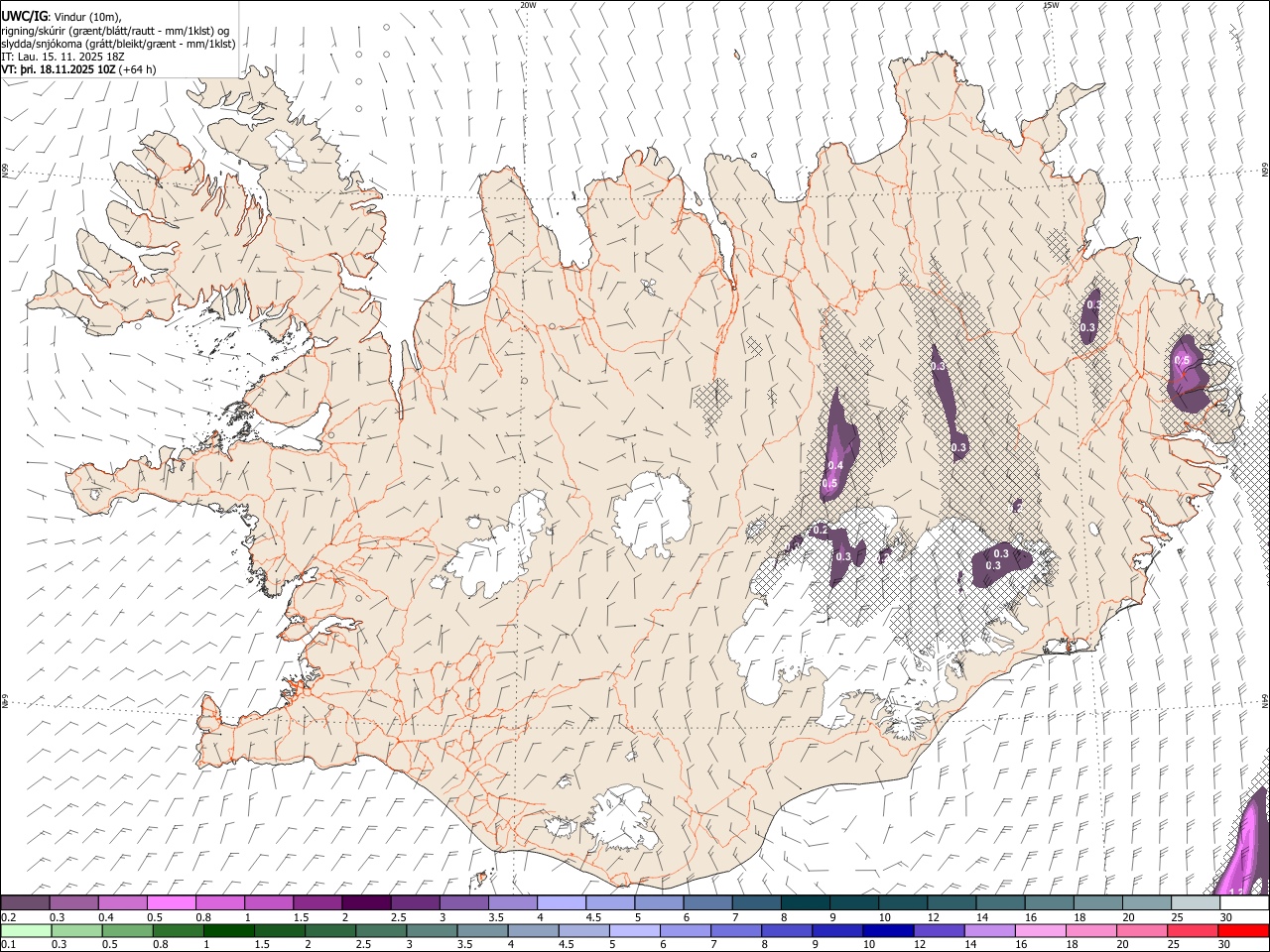This screenshot has height=952, width=1270.
Task: Click the 20W longitude label
Action: (x=528, y=5)
